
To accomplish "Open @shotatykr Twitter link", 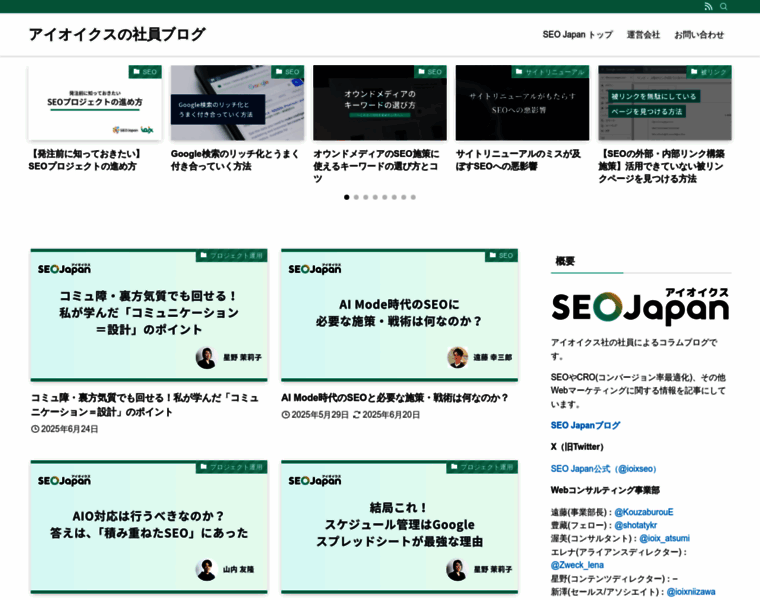I will [x=635, y=525].
